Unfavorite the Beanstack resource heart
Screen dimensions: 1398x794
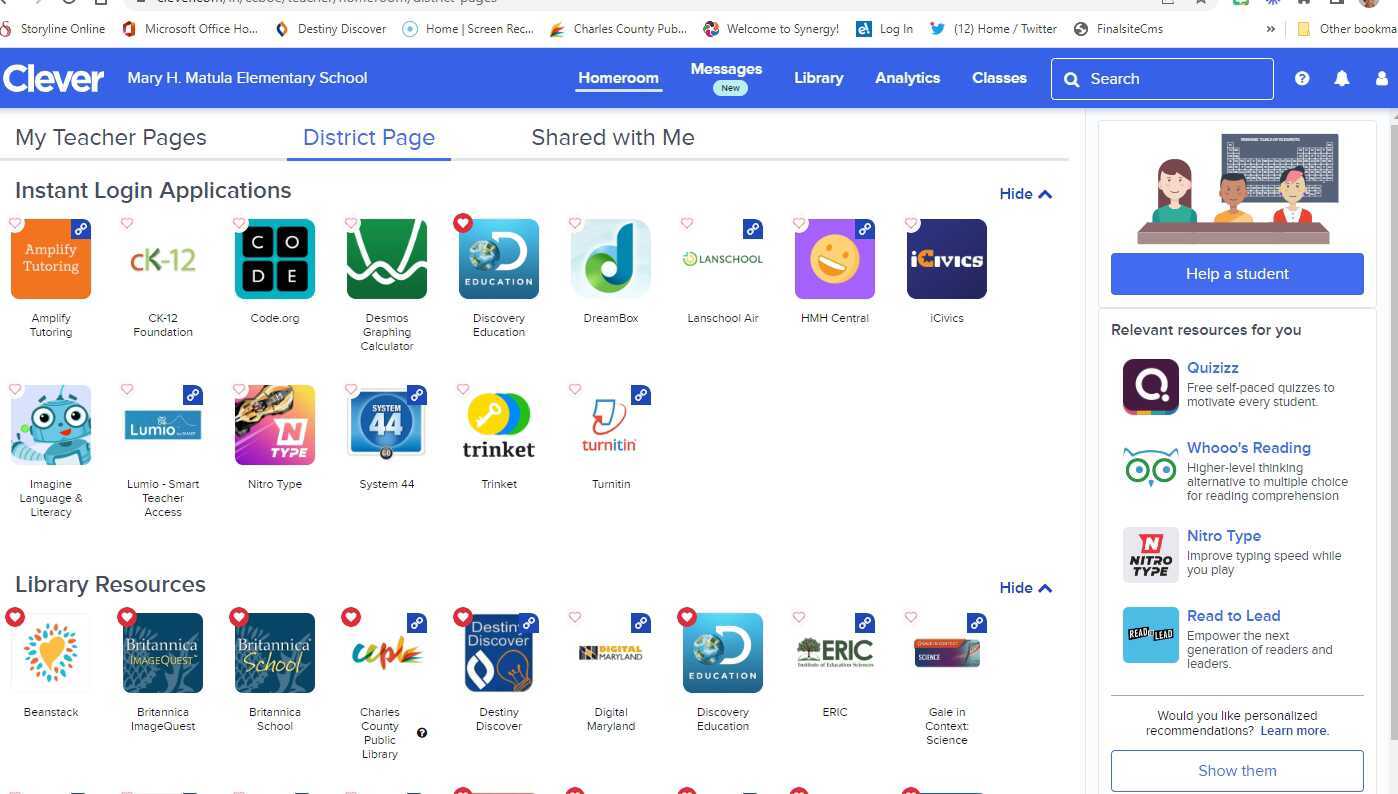click(15, 617)
